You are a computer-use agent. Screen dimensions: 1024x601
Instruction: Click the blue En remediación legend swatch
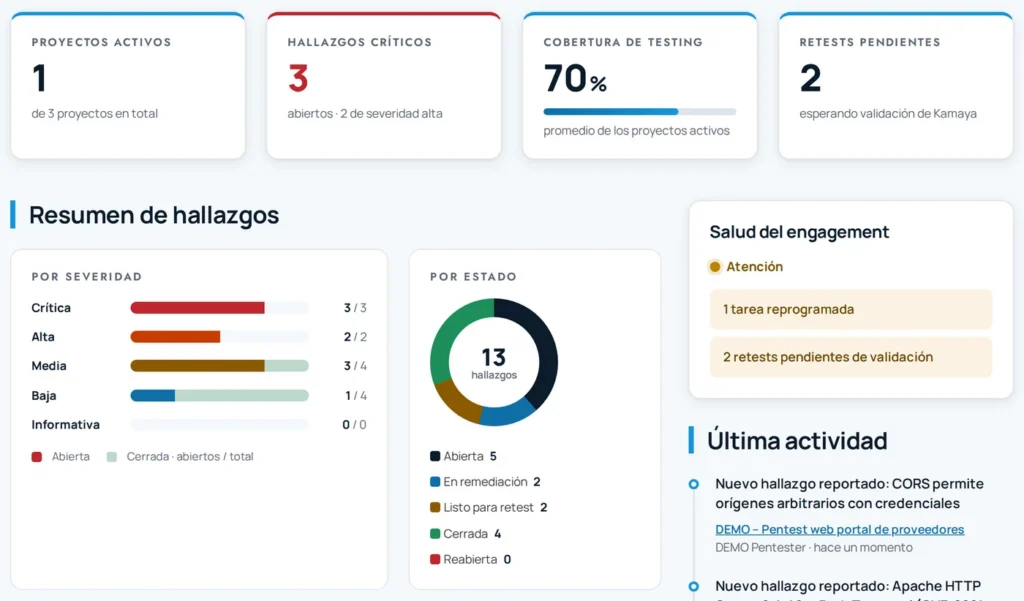click(x=435, y=481)
